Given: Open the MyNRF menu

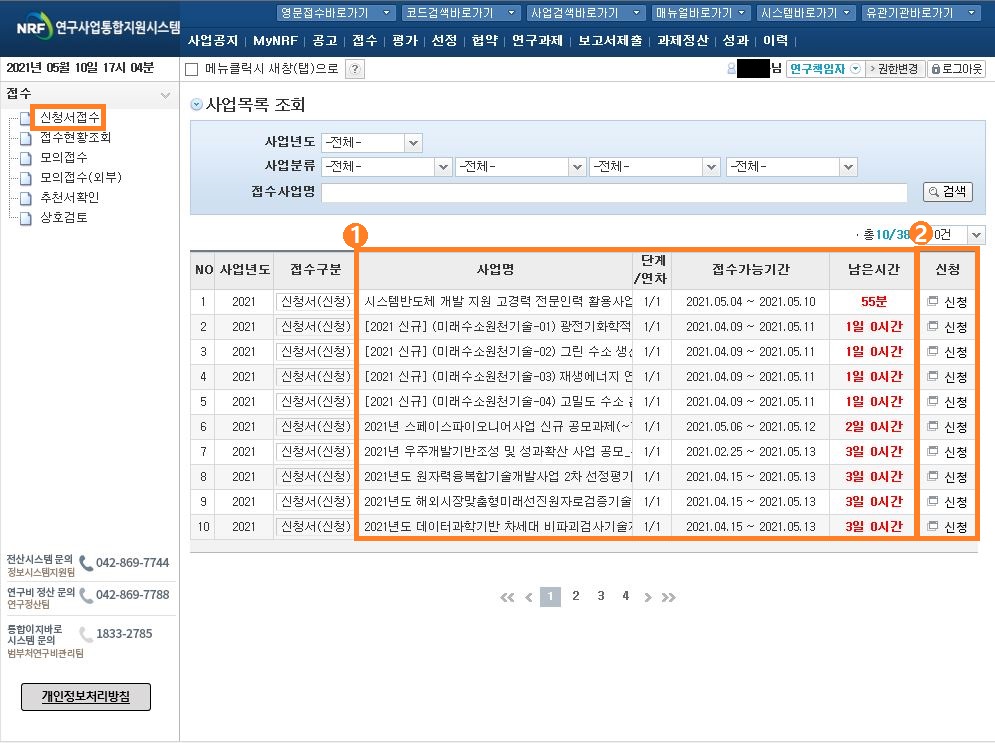Looking at the screenshot, I should [x=275, y=41].
